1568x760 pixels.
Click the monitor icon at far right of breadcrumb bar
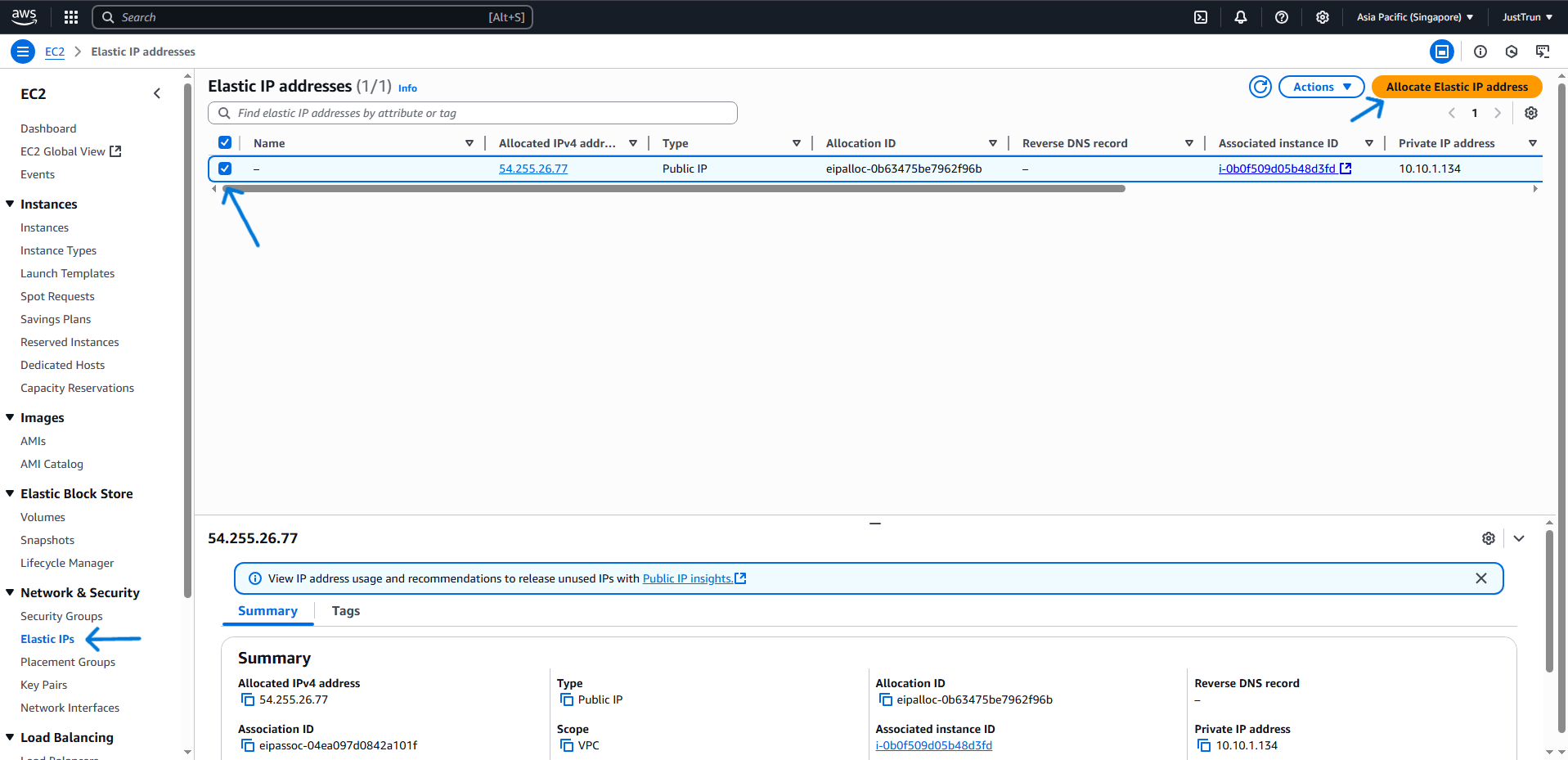(1543, 52)
